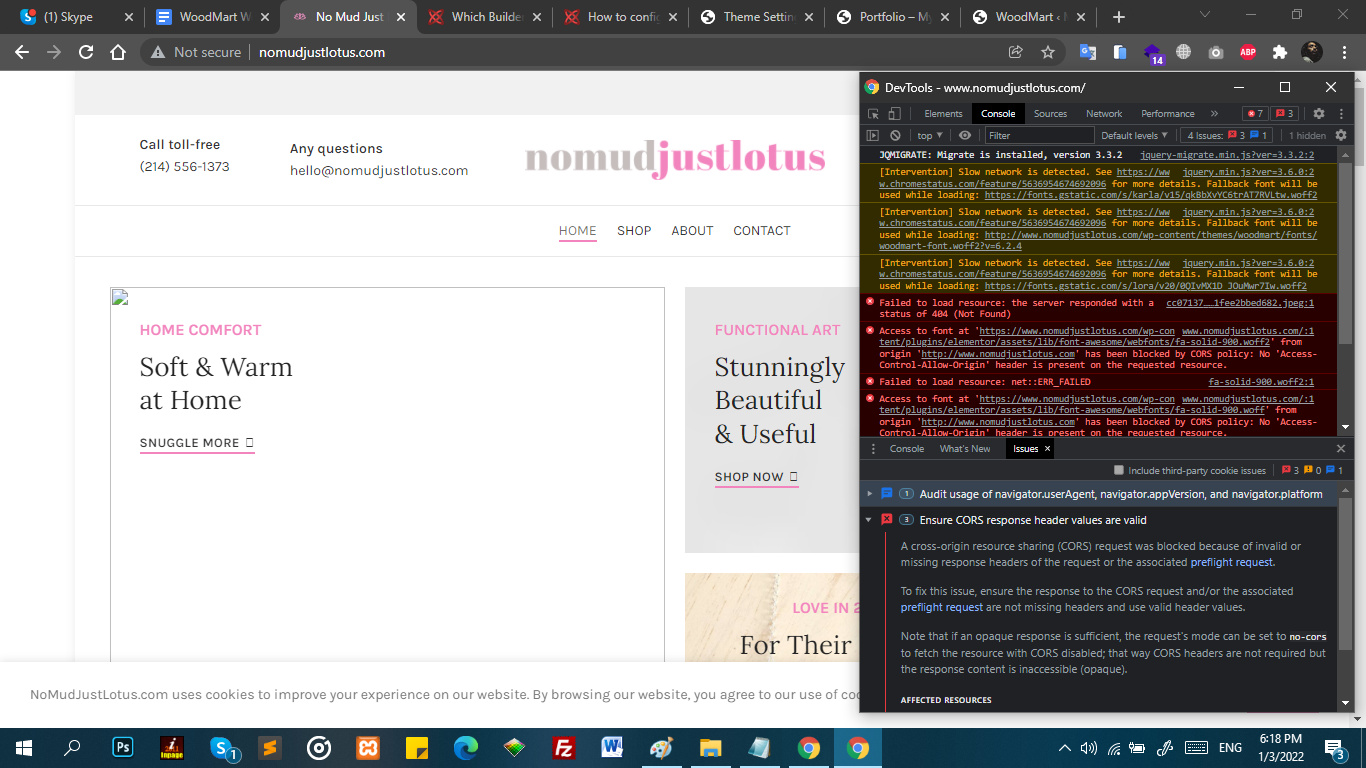The height and width of the screenshot is (768, 1366).
Task: Click the SHOP NOW link
Action: (x=756, y=477)
